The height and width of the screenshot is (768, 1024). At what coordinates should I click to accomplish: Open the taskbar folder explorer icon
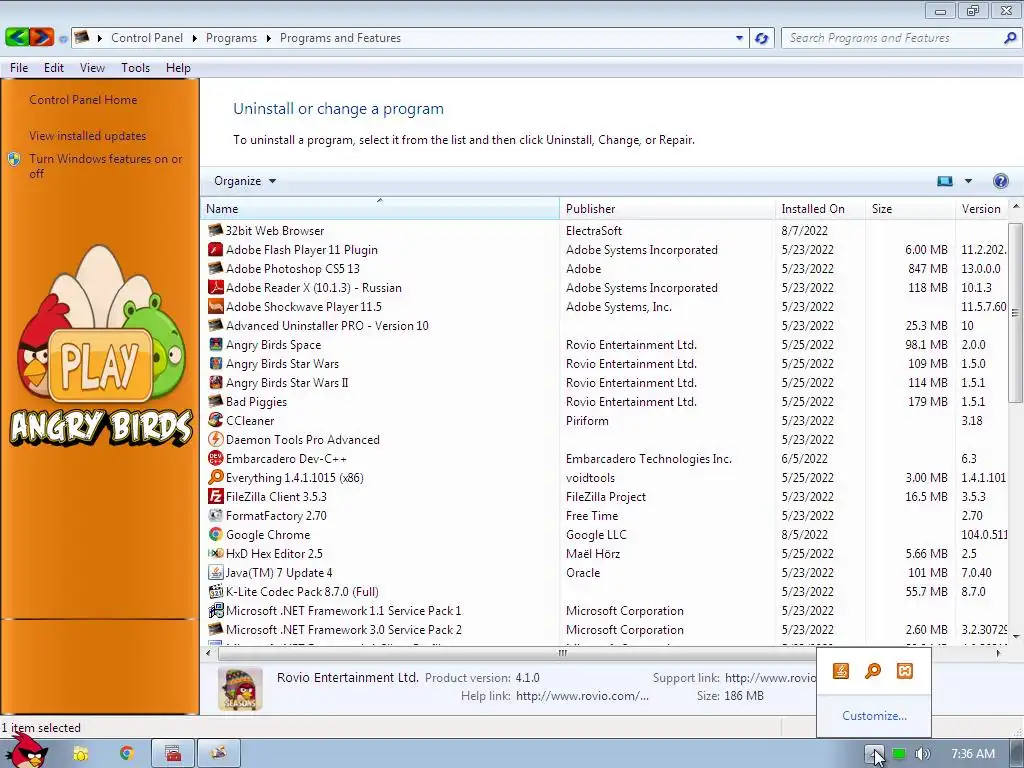pos(81,753)
